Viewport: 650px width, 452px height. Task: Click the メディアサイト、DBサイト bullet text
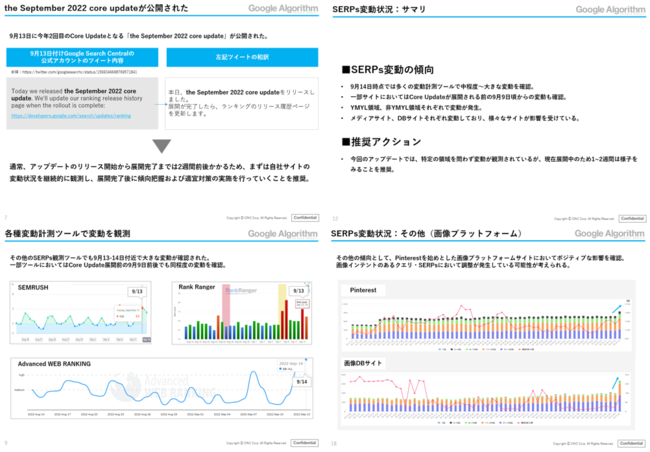point(465,118)
